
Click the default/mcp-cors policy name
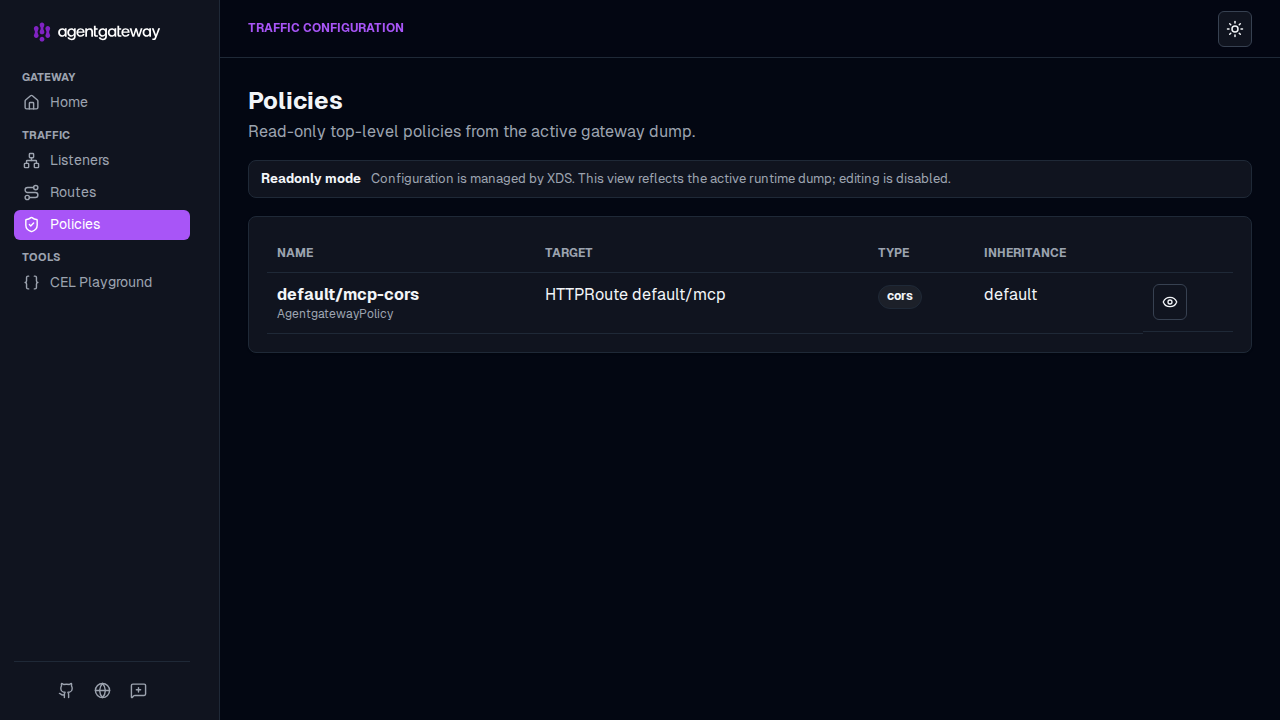[348, 295]
